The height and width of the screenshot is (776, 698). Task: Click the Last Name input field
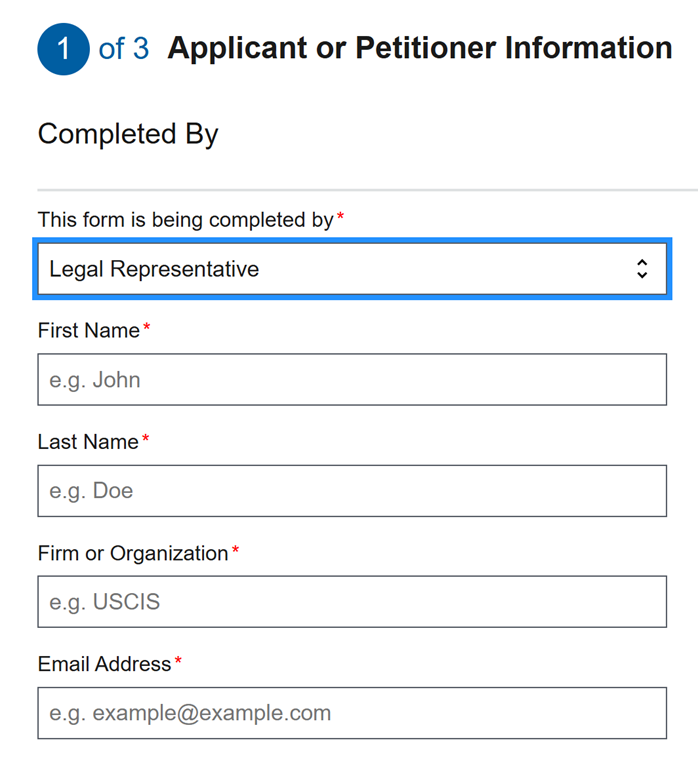click(x=352, y=491)
